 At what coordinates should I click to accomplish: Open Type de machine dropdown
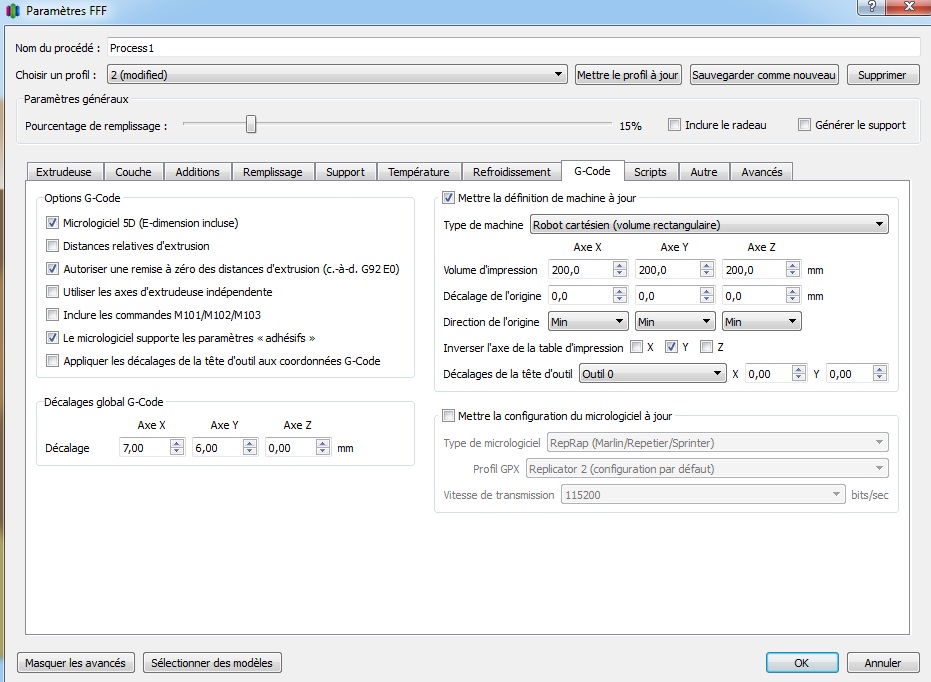tap(709, 224)
